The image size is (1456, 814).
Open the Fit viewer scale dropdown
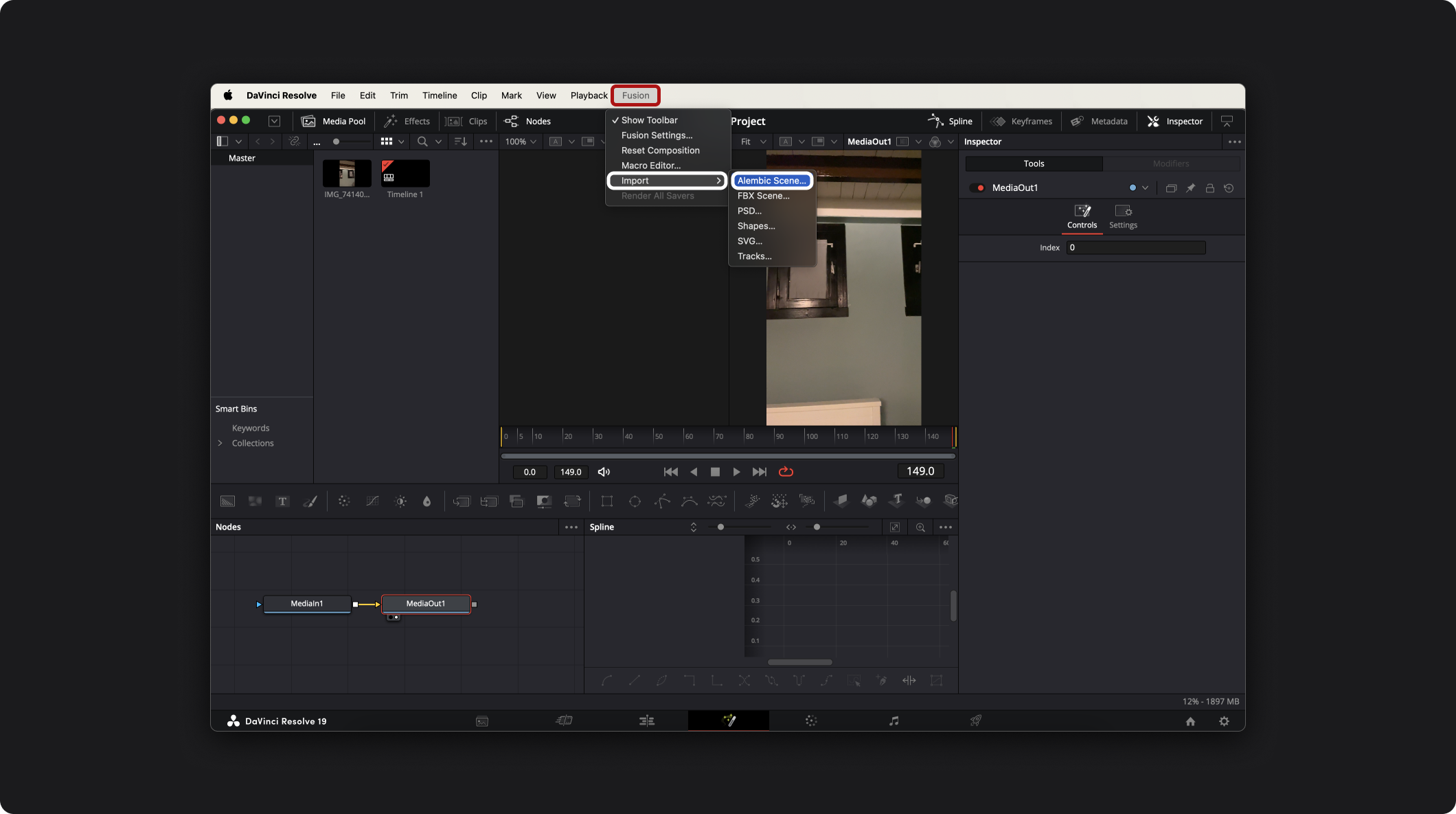pos(753,142)
